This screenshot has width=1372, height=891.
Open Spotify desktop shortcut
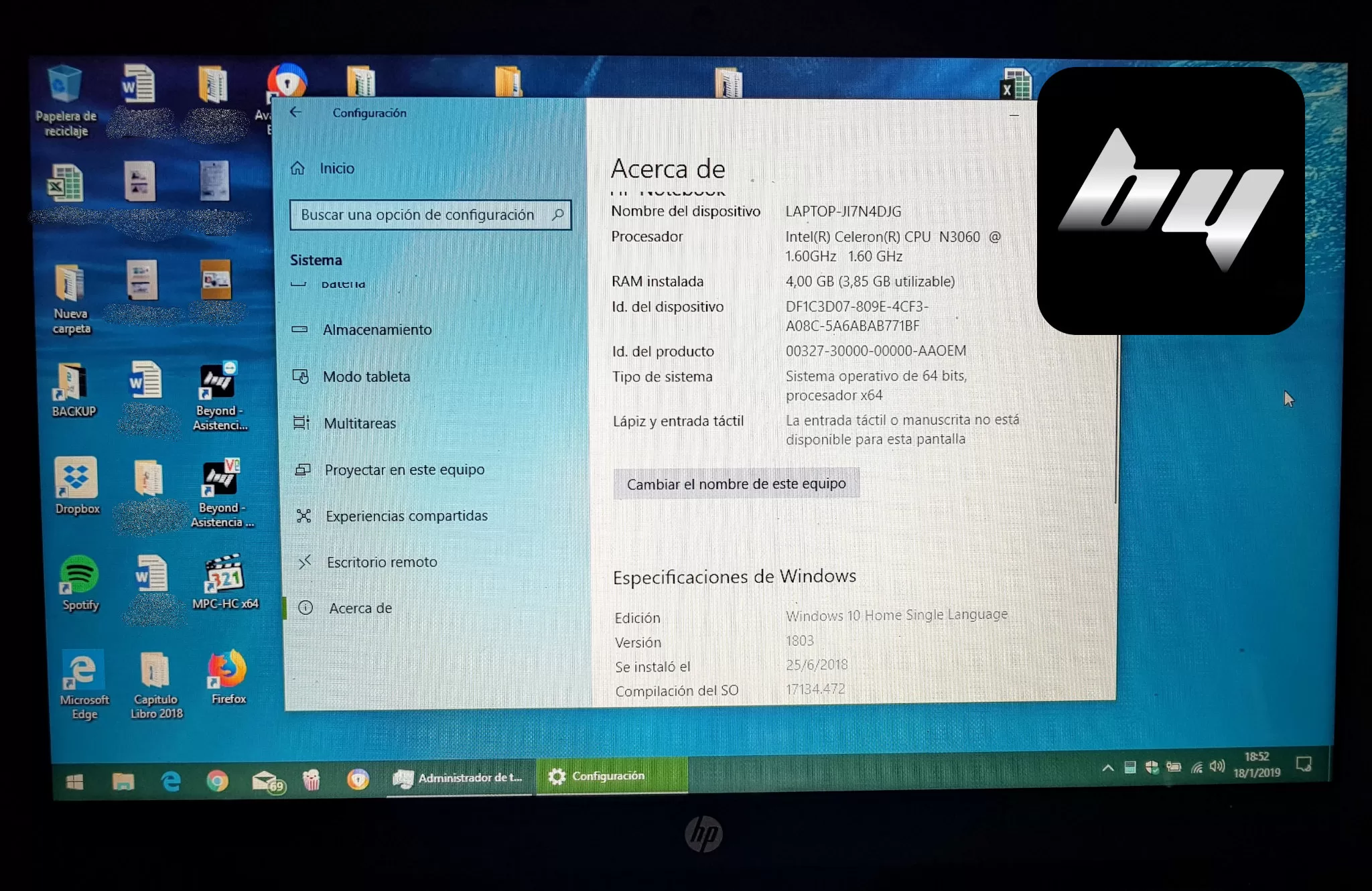pyautogui.click(x=80, y=576)
